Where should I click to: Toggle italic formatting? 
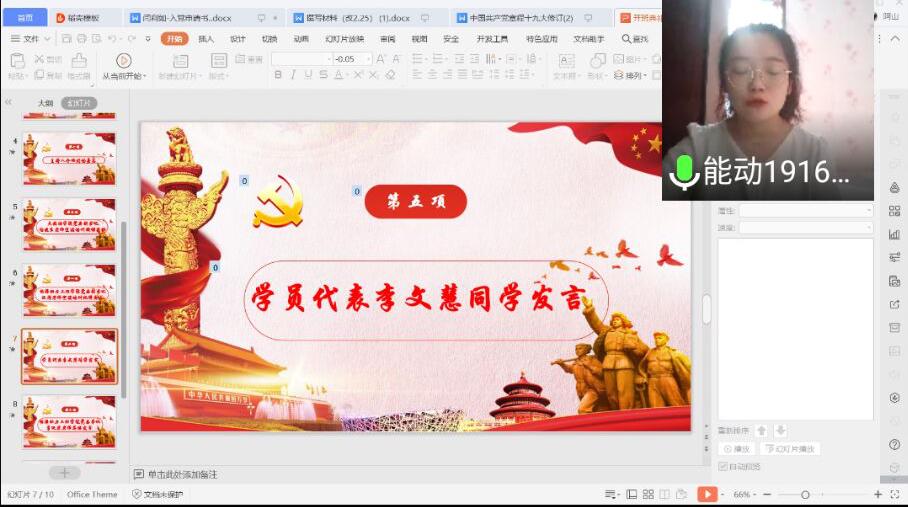(294, 75)
